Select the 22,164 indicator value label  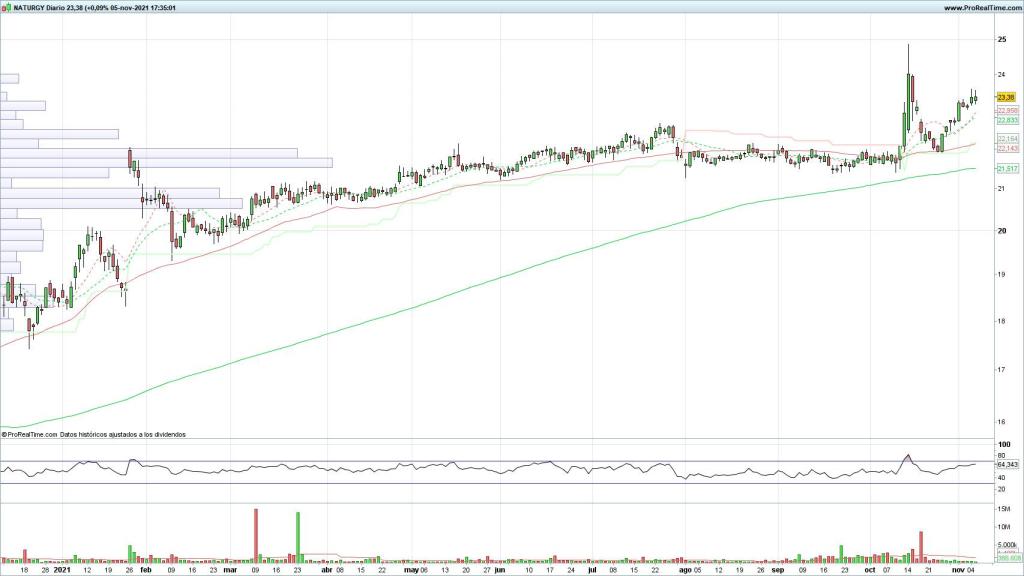1007,138
